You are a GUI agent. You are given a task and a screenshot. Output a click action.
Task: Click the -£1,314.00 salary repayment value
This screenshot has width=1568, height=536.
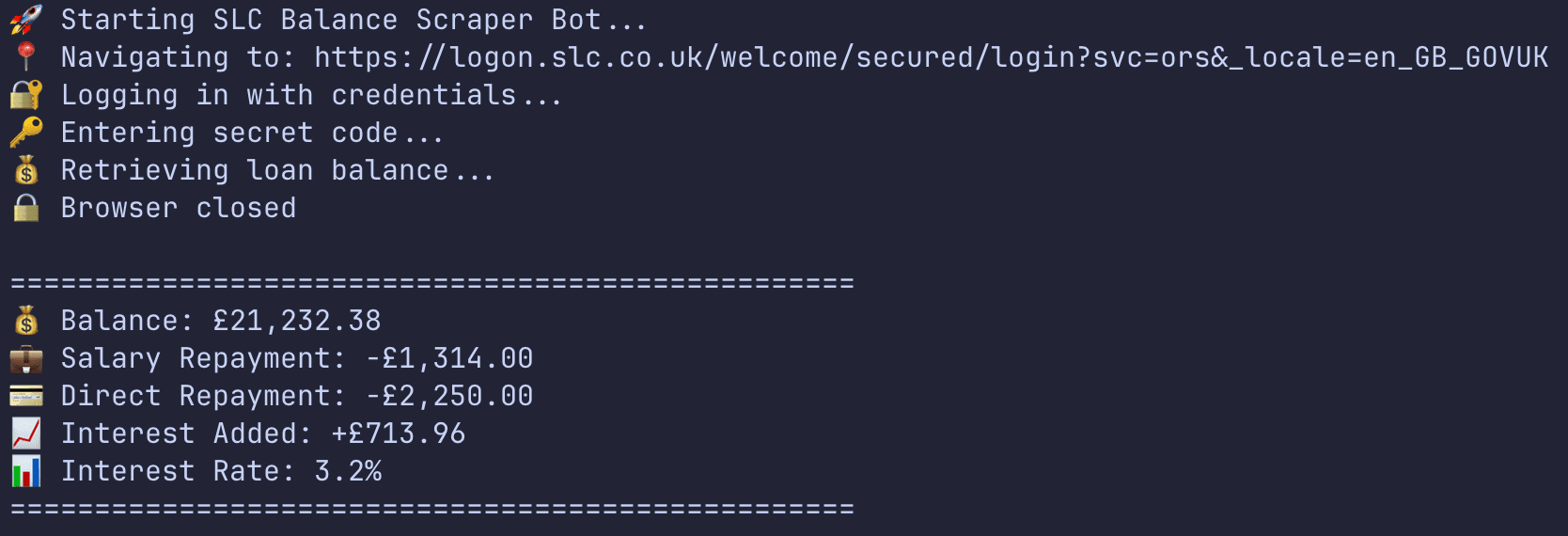tap(449, 358)
